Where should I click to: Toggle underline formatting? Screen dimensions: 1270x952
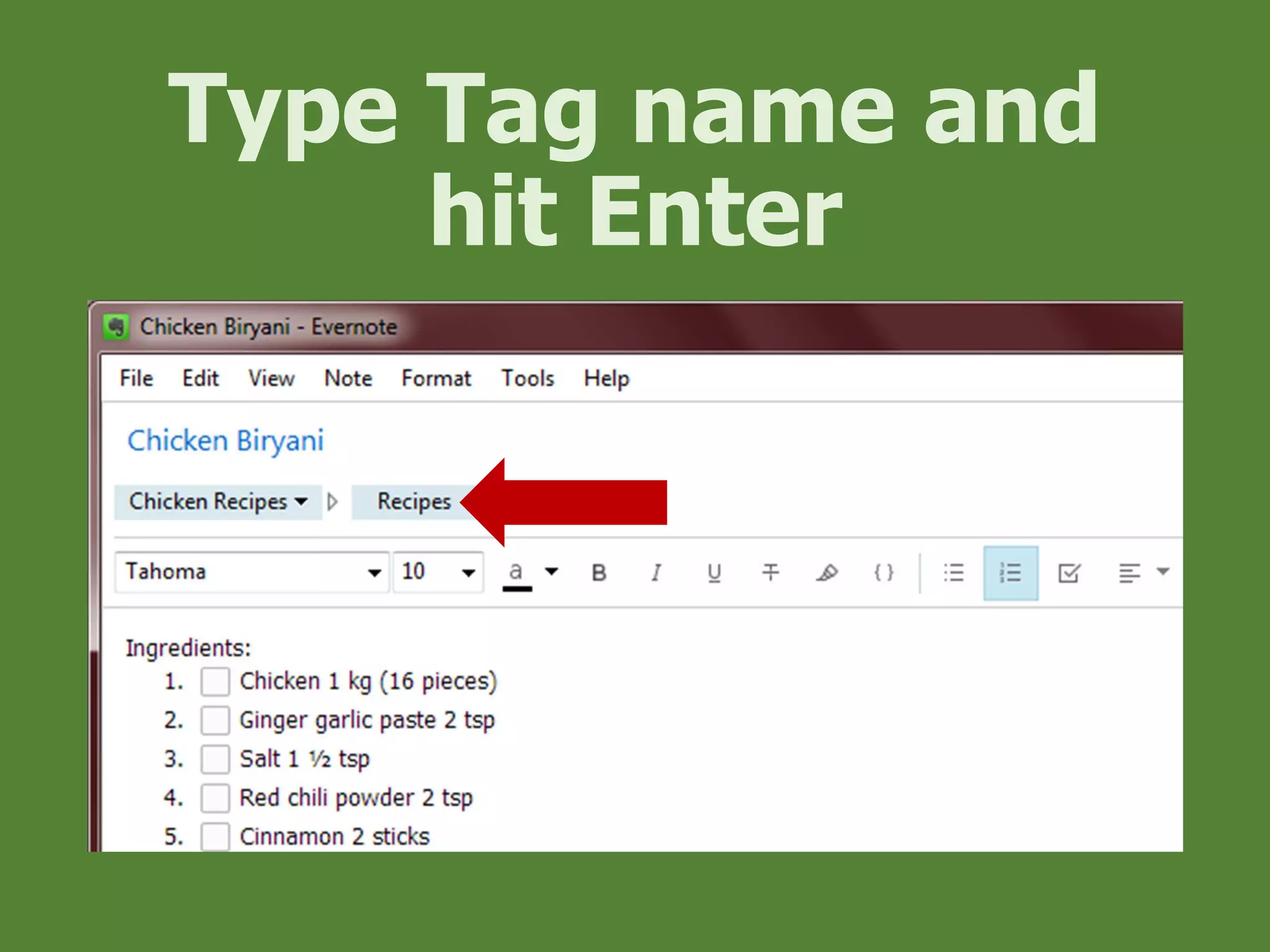(x=714, y=573)
